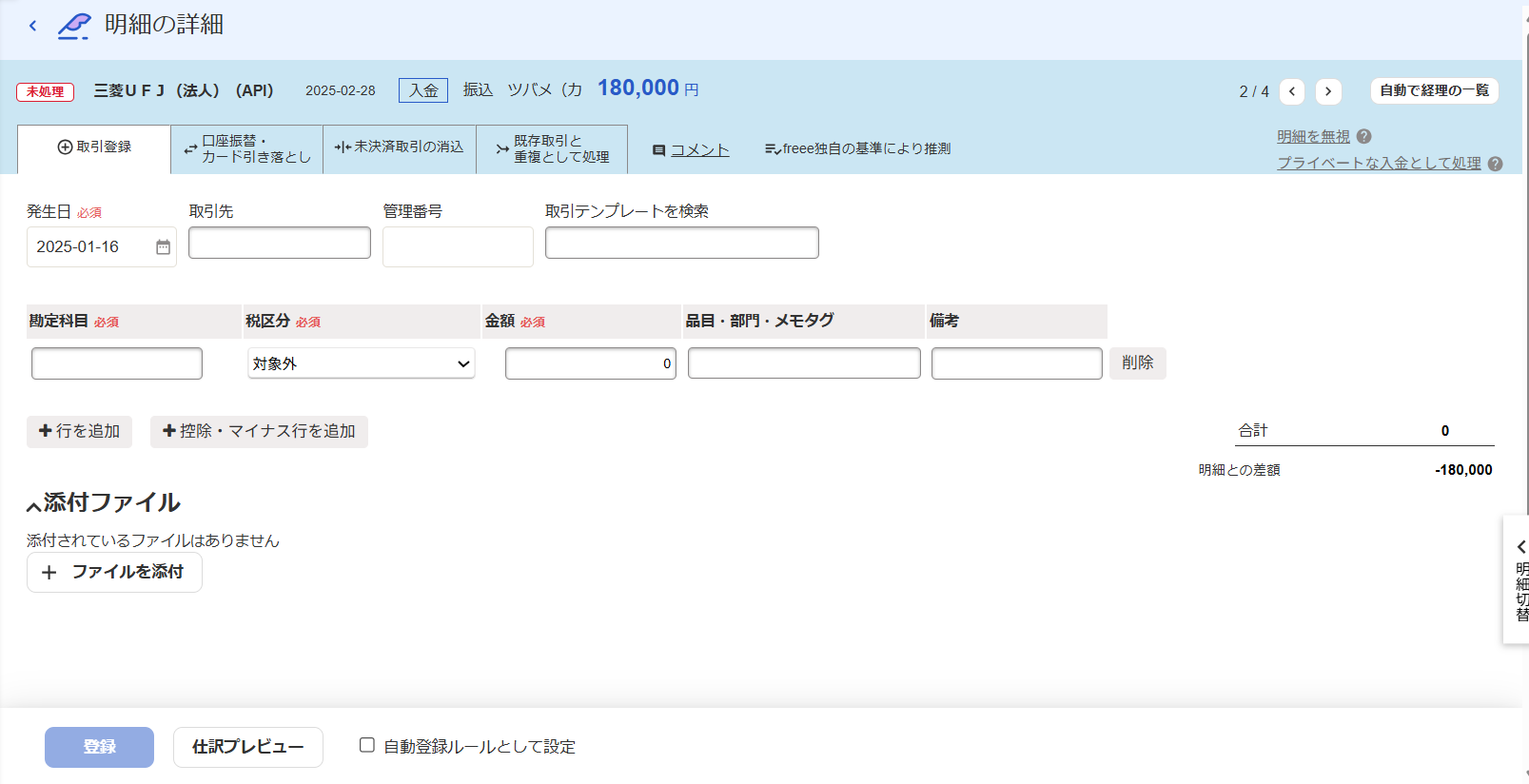Go back using the top-left arrow

pyautogui.click(x=32, y=26)
